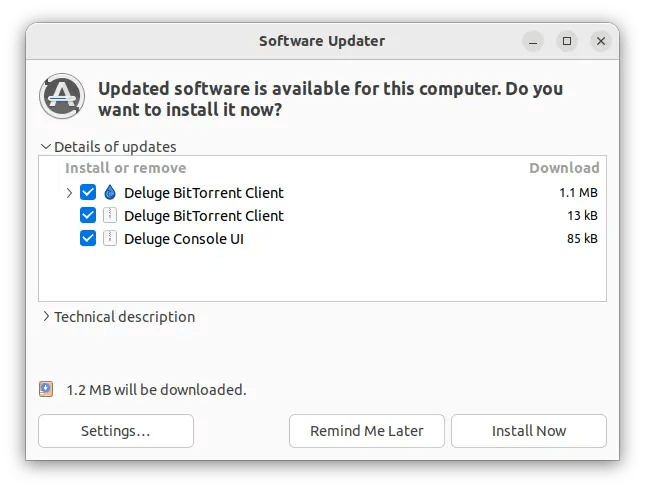Image resolution: width=645 pixels, height=489 pixels.
Task: Uncheck the Deluge Console UI checkbox
Action: (x=88, y=238)
